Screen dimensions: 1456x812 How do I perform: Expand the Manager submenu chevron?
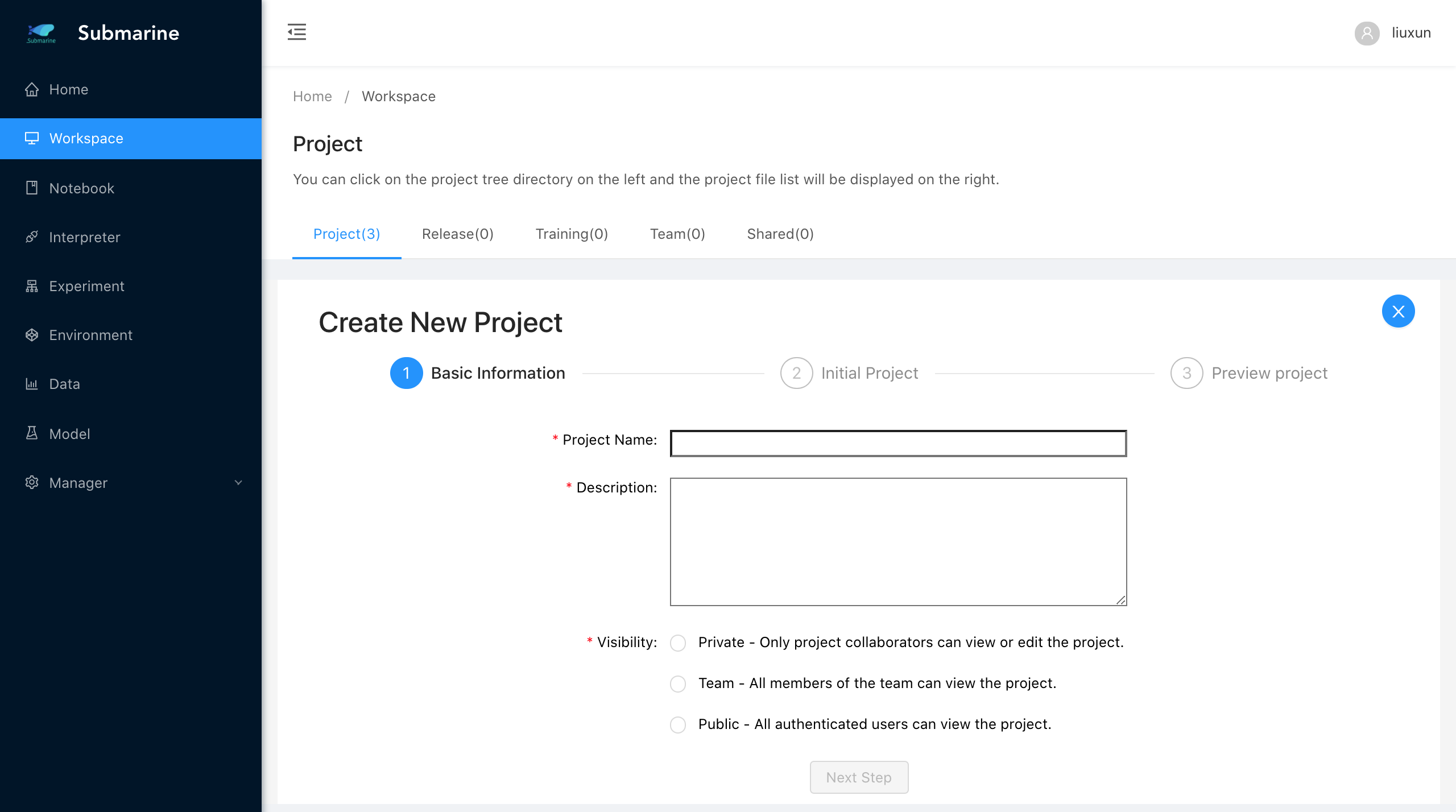click(x=238, y=483)
